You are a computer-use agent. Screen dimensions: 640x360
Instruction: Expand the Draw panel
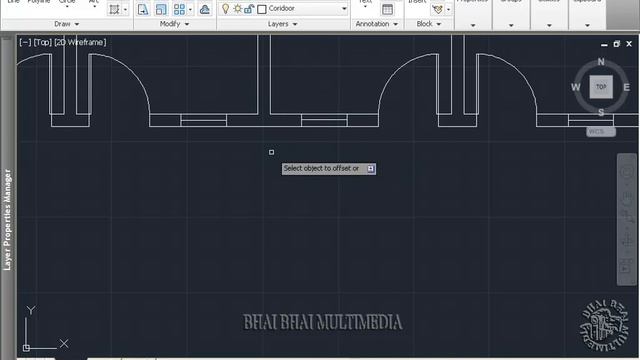click(67, 24)
